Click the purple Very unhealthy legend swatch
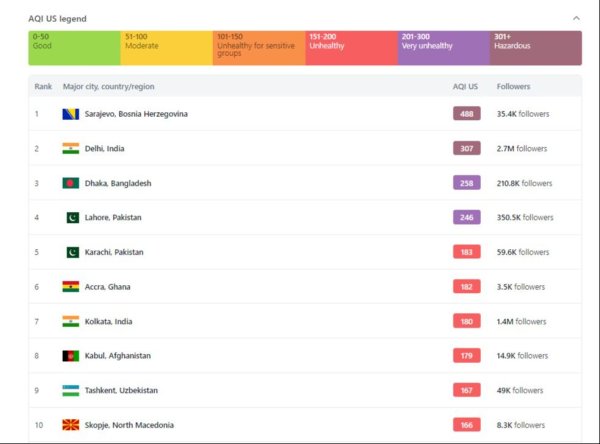 click(x=443, y=47)
